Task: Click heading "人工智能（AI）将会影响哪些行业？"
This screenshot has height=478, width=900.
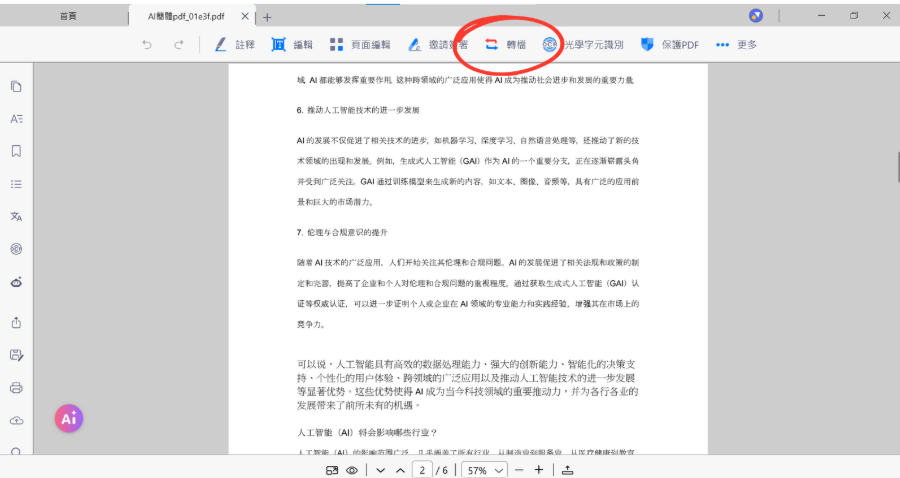Action: click(366, 432)
